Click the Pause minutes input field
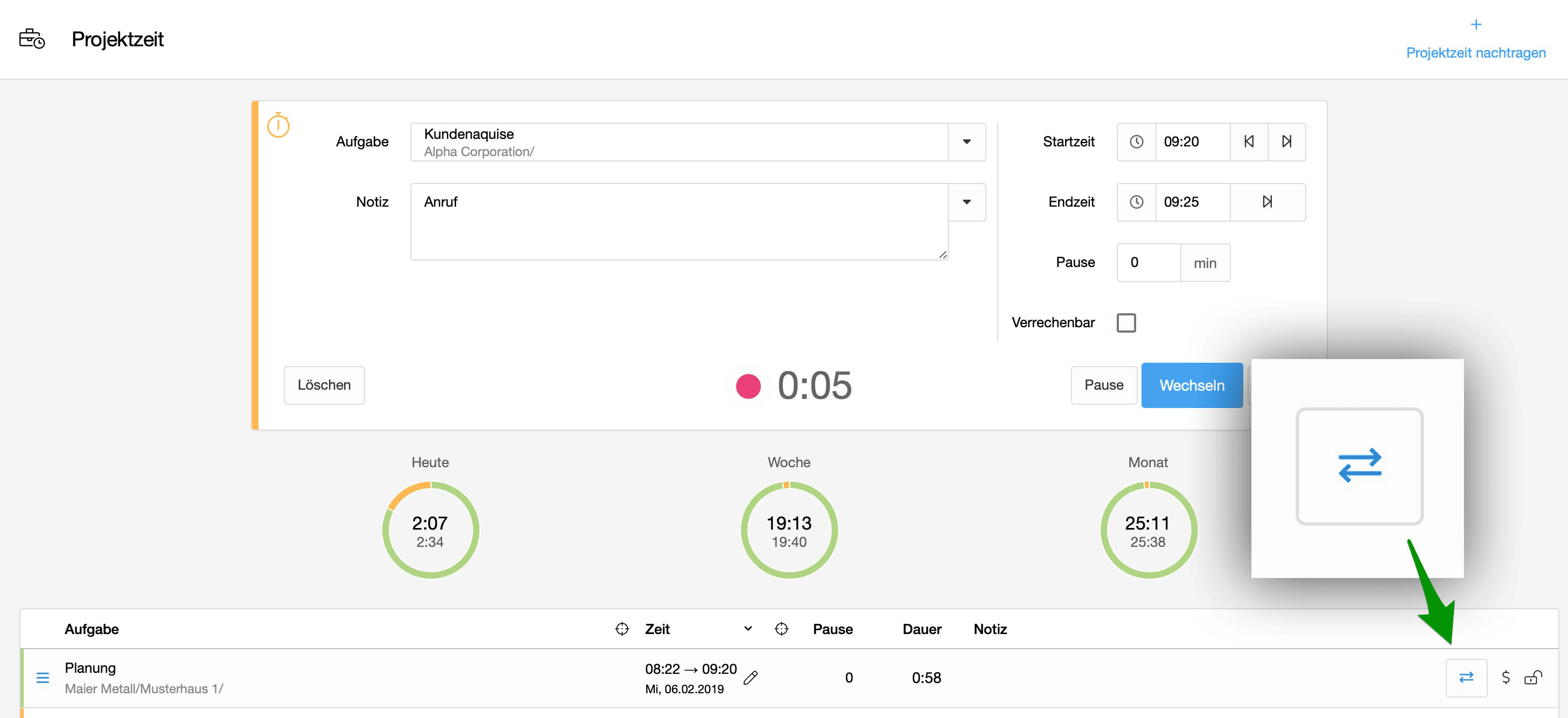This screenshot has height=718, width=1568. 1149,263
